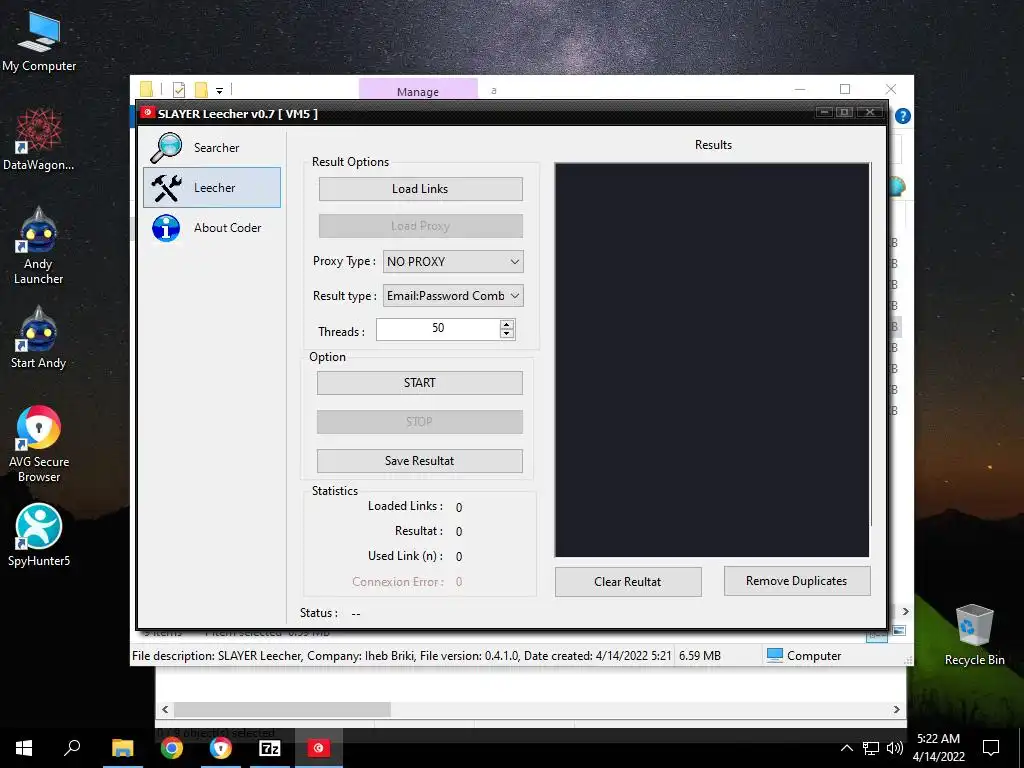
Task: Select the SpyHunter5 desktop icon
Action: click(x=39, y=536)
